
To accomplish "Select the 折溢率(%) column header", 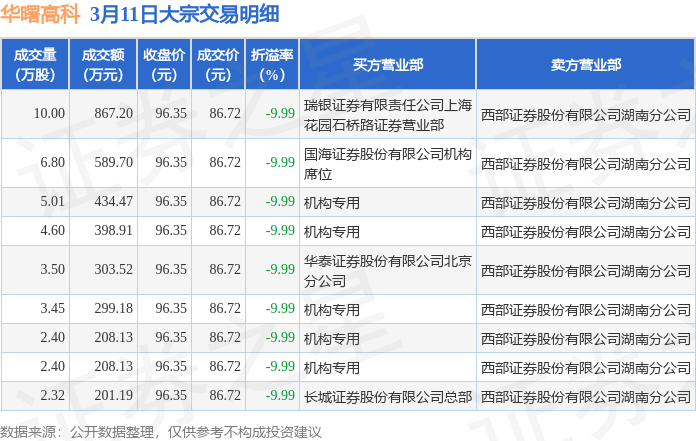I will click(x=272, y=64).
